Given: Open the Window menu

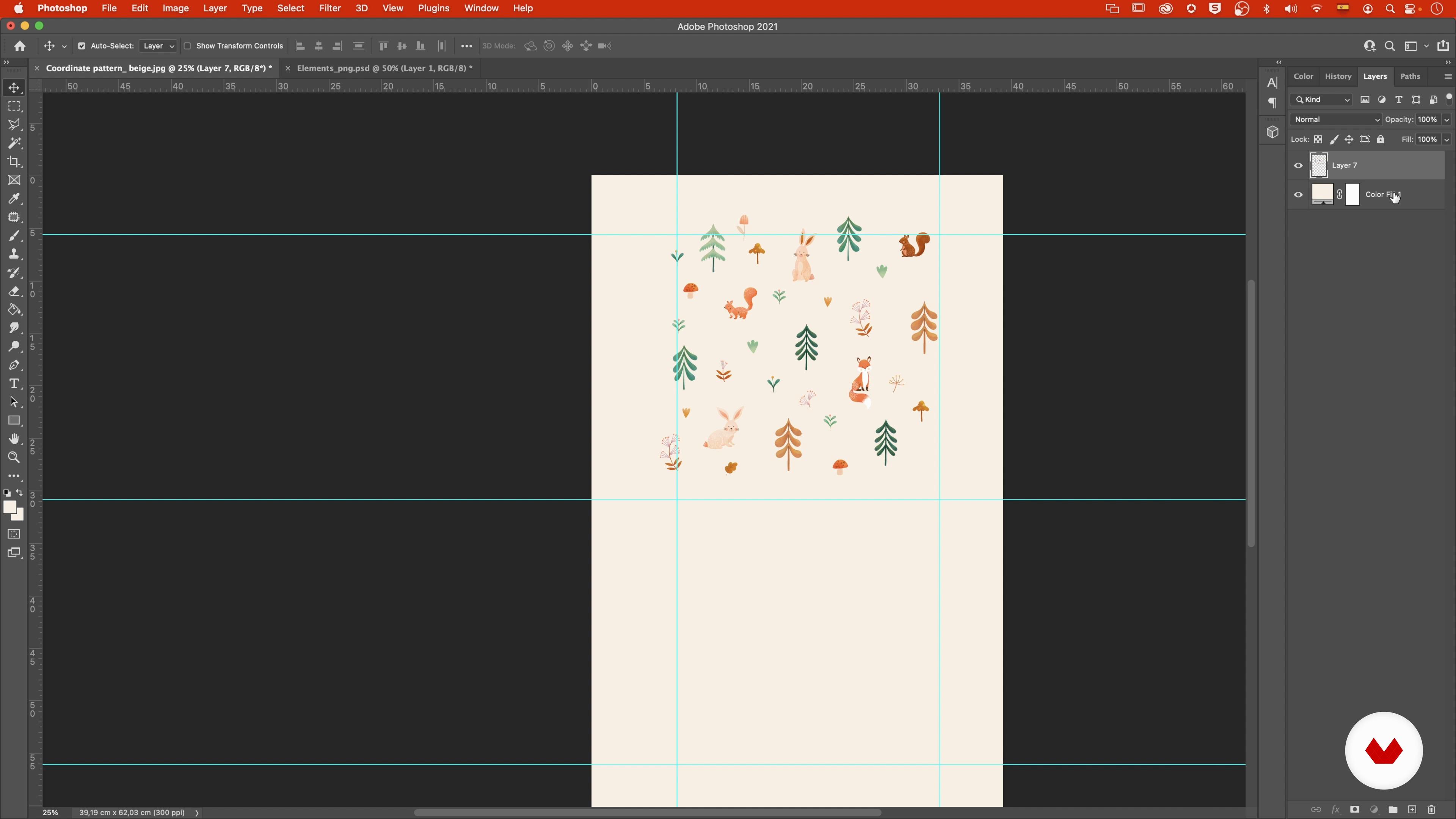Looking at the screenshot, I should click(x=481, y=8).
